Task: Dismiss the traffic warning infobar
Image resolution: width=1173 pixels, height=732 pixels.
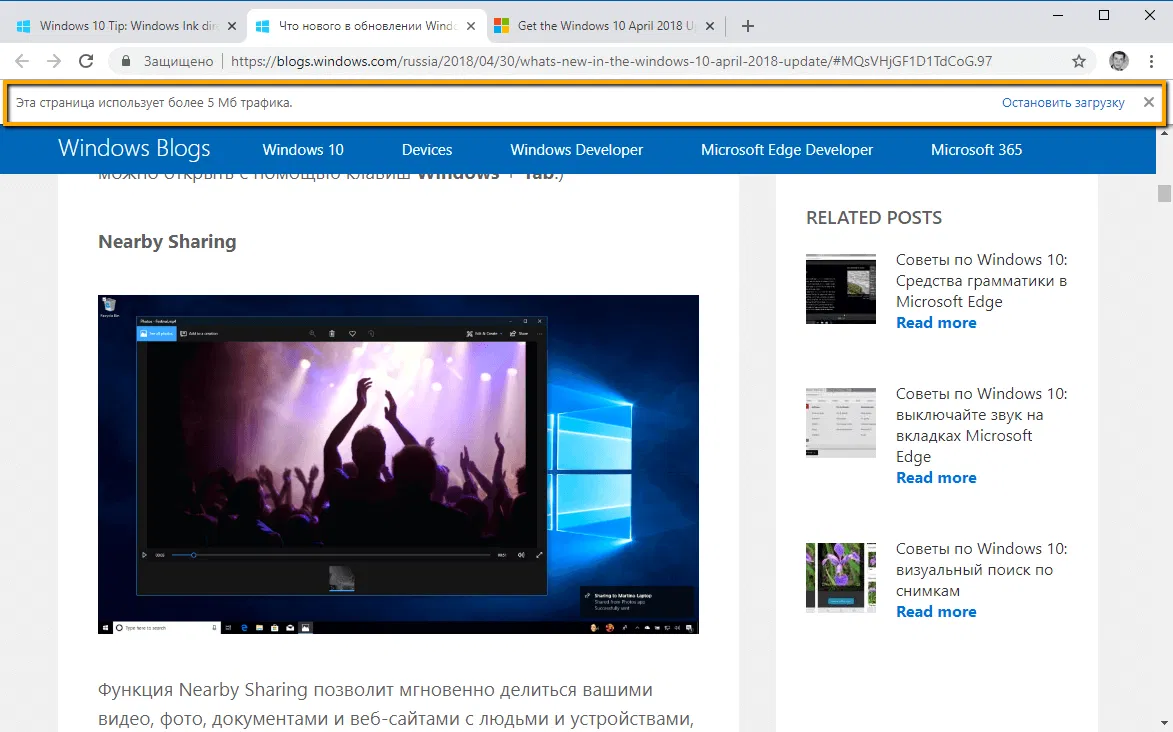Action: pyautogui.click(x=1149, y=102)
